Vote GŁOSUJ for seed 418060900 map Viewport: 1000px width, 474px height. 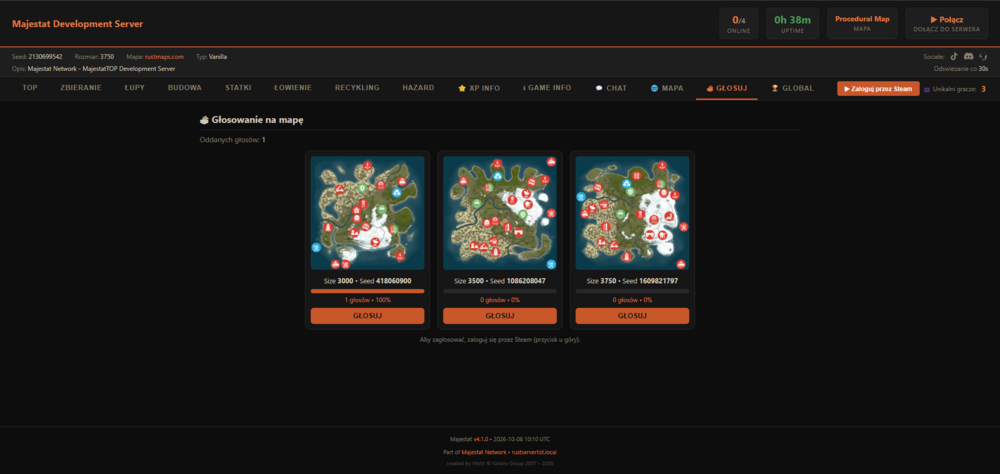(x=367, y=316)
